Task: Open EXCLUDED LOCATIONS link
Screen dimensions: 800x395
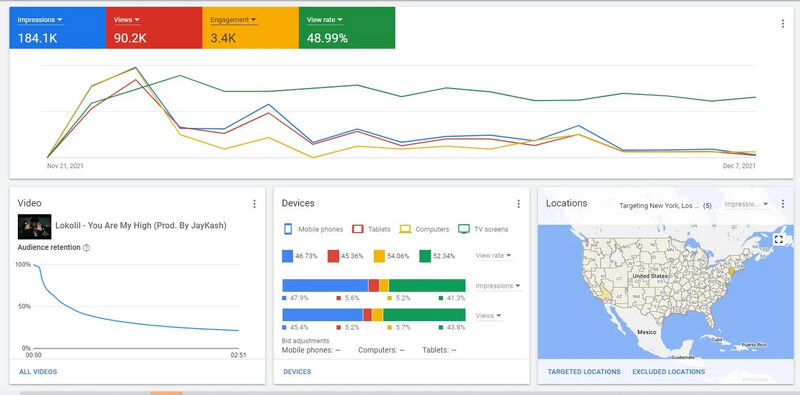Action: 669,372
